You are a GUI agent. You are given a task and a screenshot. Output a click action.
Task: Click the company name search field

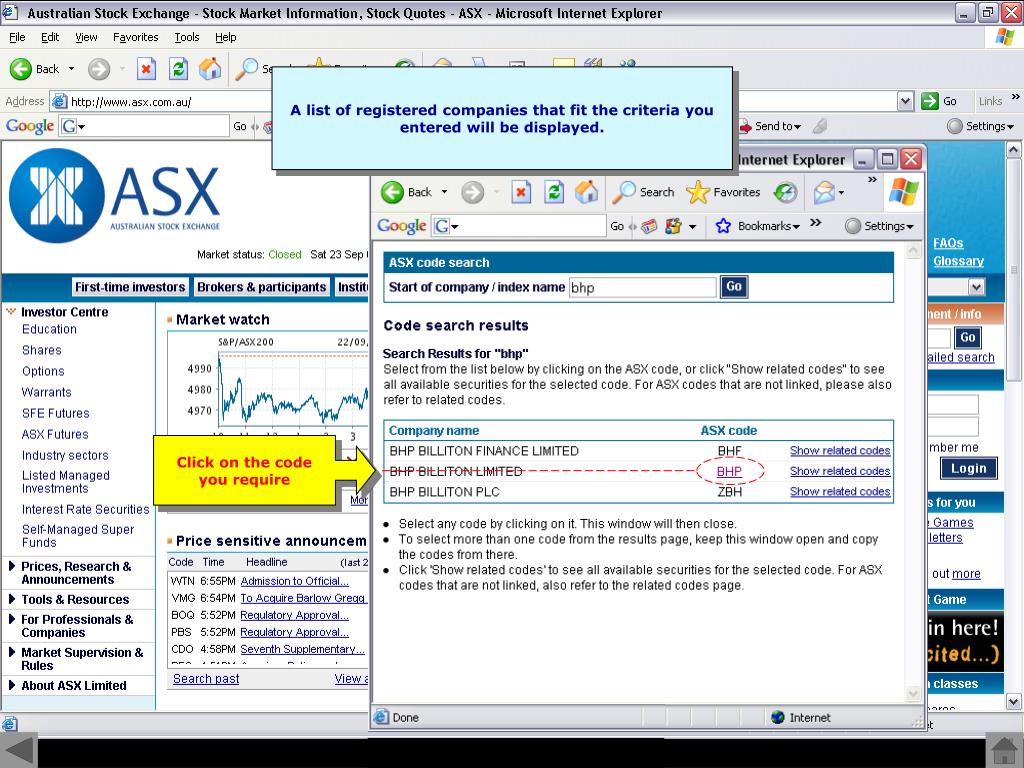[643, 287]
